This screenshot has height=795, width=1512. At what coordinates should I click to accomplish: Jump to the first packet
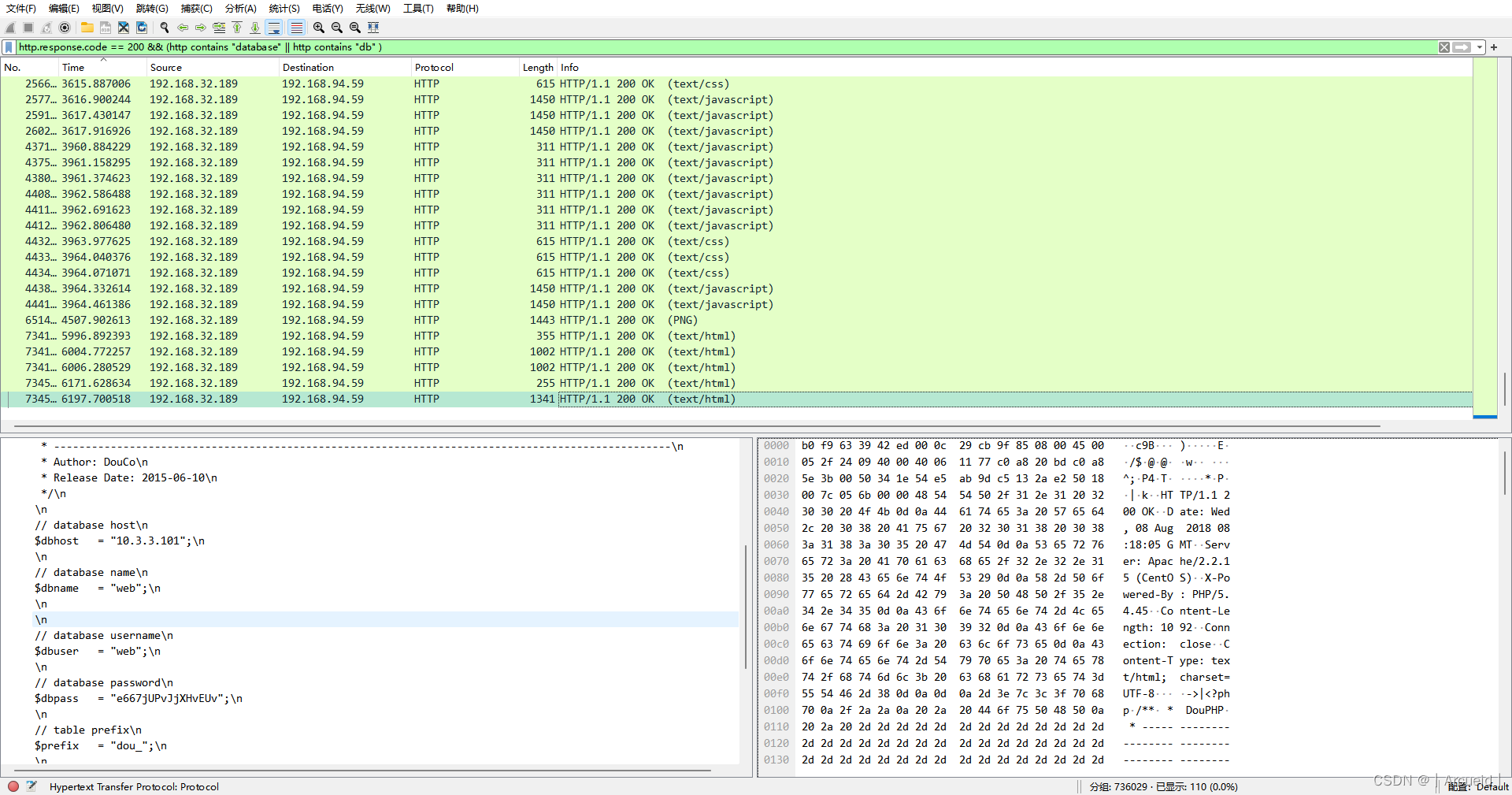click(237, 28)
